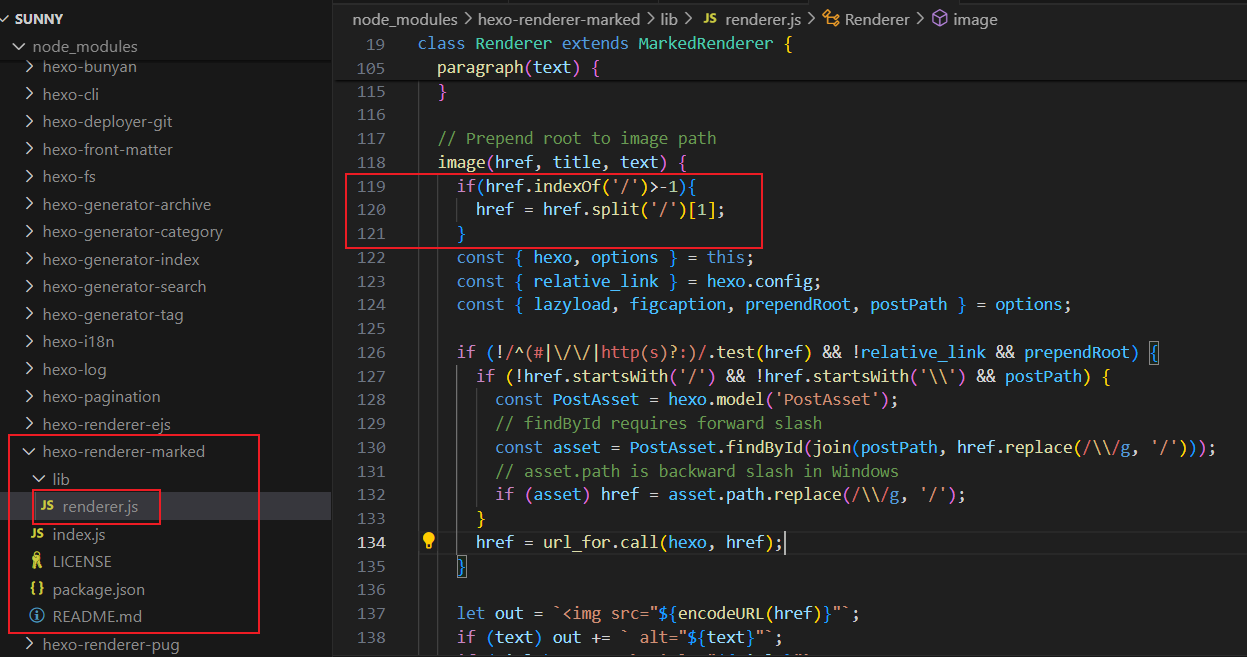This screenshot has height=657, width=1247.
Task: Click the comment 'Prepend root to image path'
Action: click(577, 138)
